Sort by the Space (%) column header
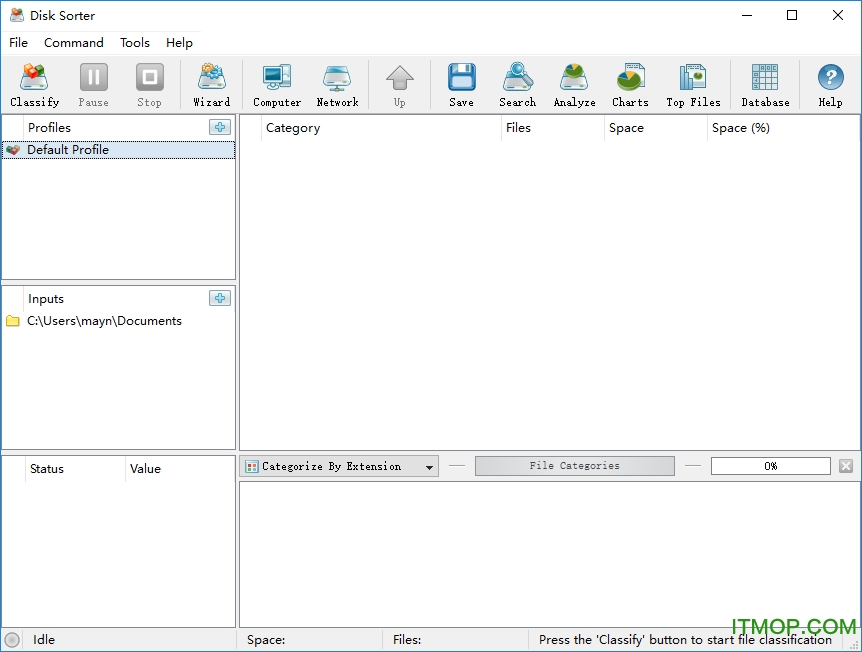Viewport: 862px width, 652px height. tap(783, 128)
